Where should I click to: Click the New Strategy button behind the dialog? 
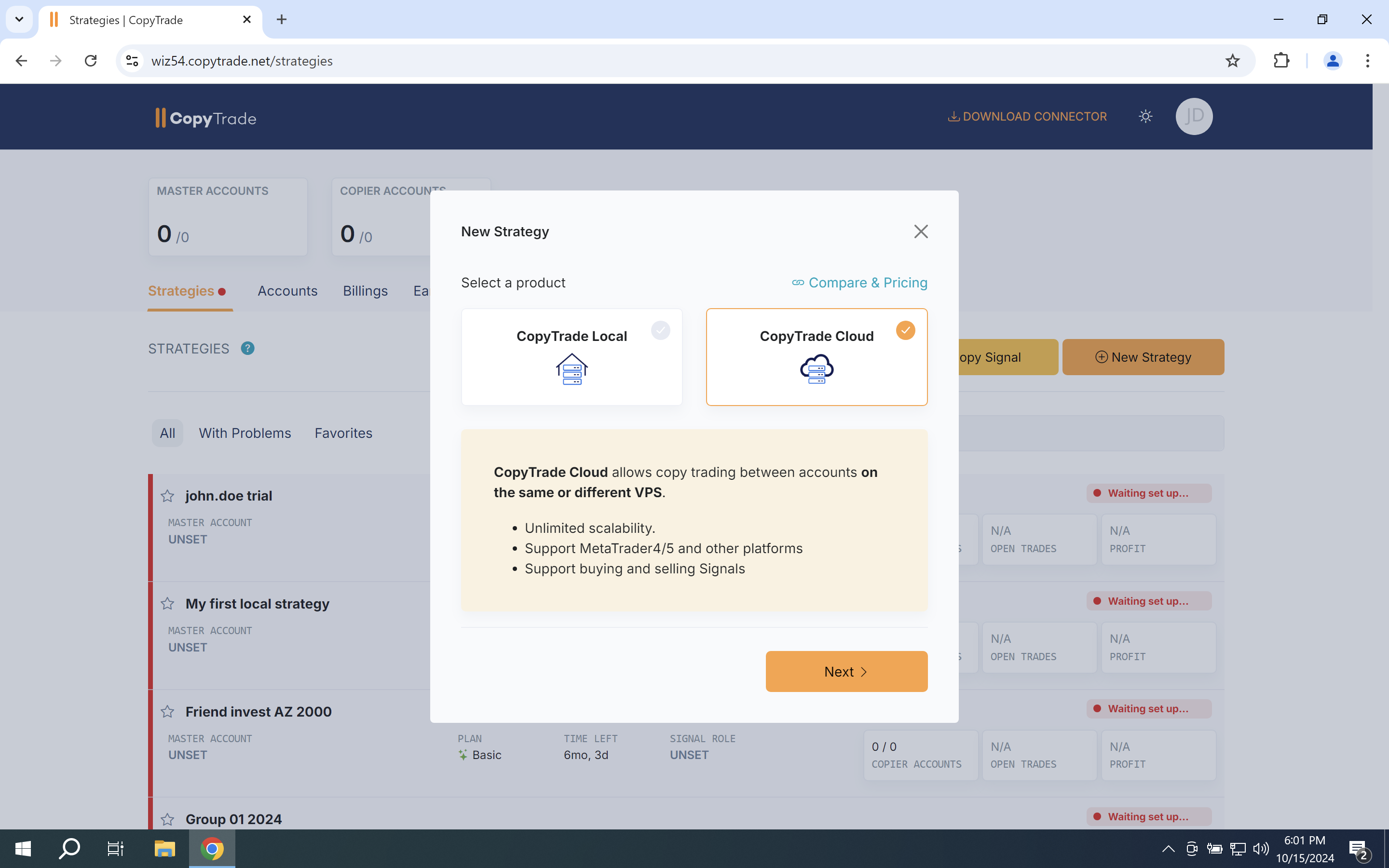(x=1143, y=357)
